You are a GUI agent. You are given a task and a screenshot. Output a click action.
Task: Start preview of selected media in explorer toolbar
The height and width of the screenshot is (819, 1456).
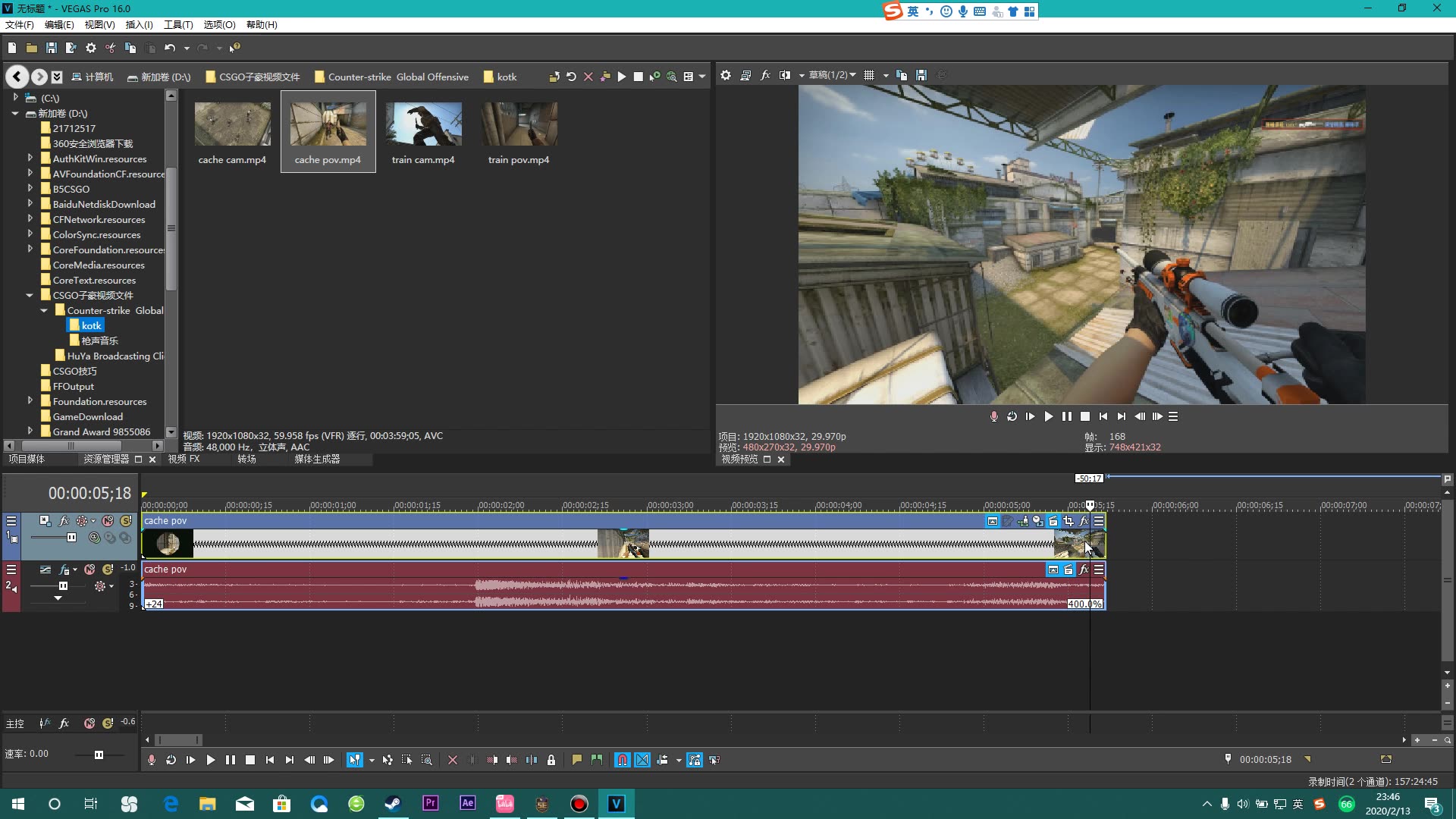622,77
